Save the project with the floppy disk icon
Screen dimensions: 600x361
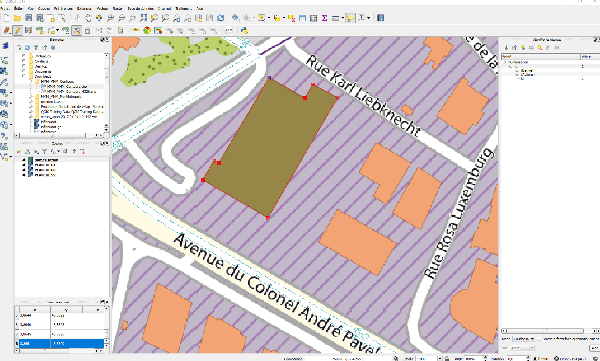tap(28, 18)
